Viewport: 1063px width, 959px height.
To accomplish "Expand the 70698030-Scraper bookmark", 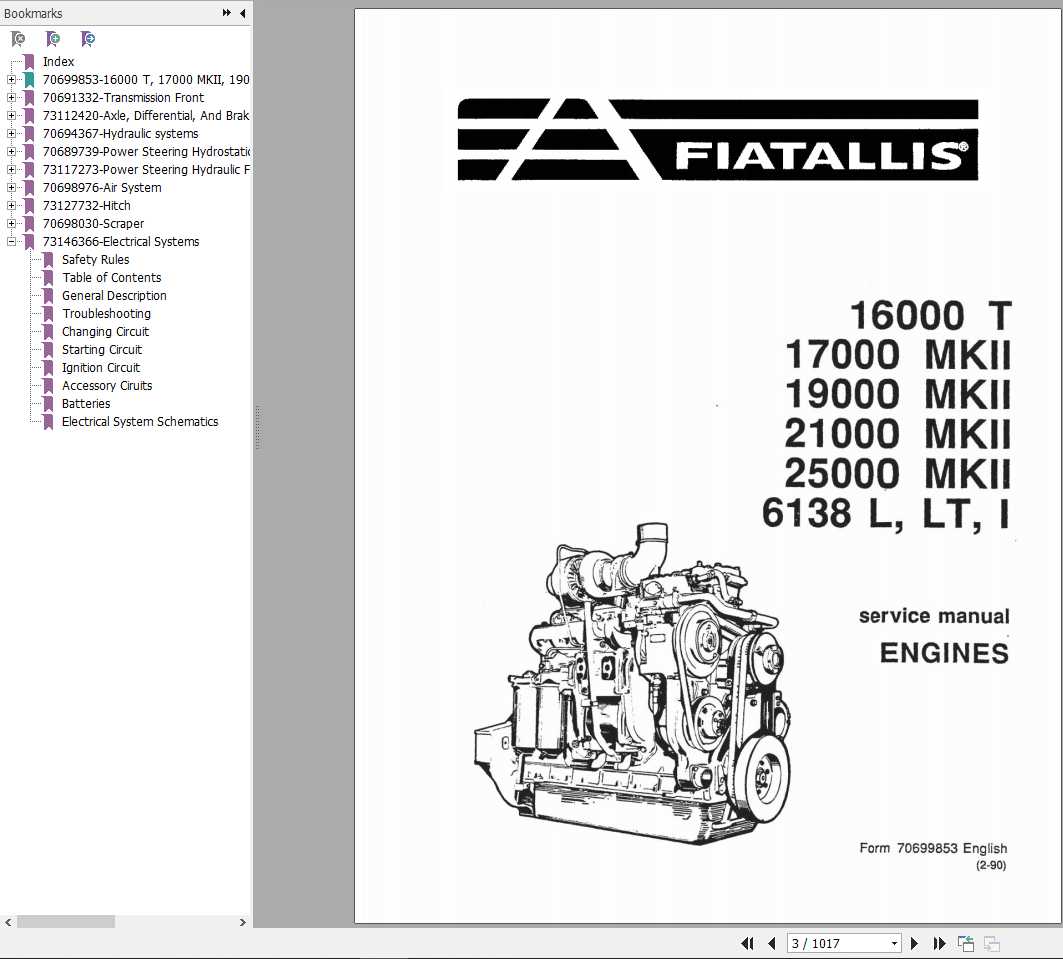I will [x=12, y=223].
